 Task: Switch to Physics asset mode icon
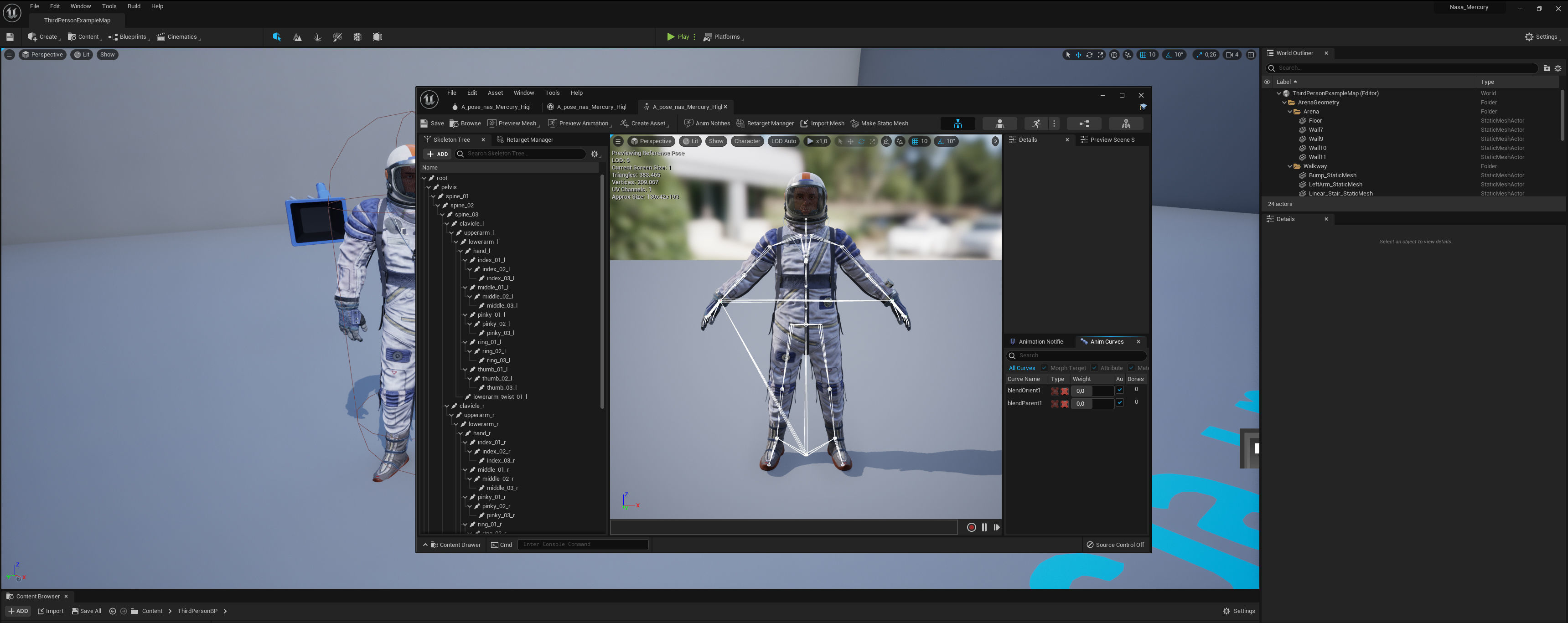[x=1125, y=124]
